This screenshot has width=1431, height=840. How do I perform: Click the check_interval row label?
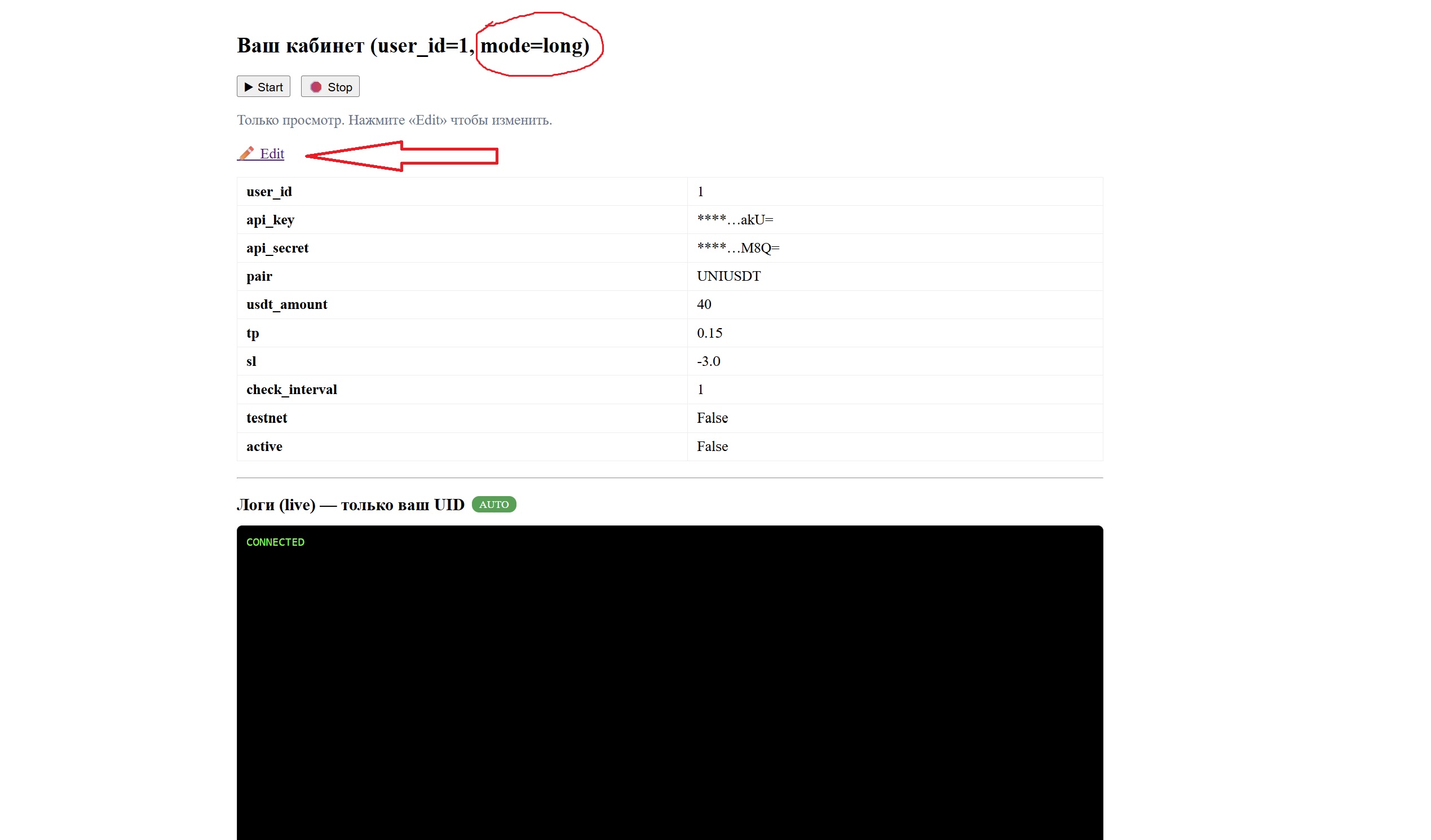291,390
